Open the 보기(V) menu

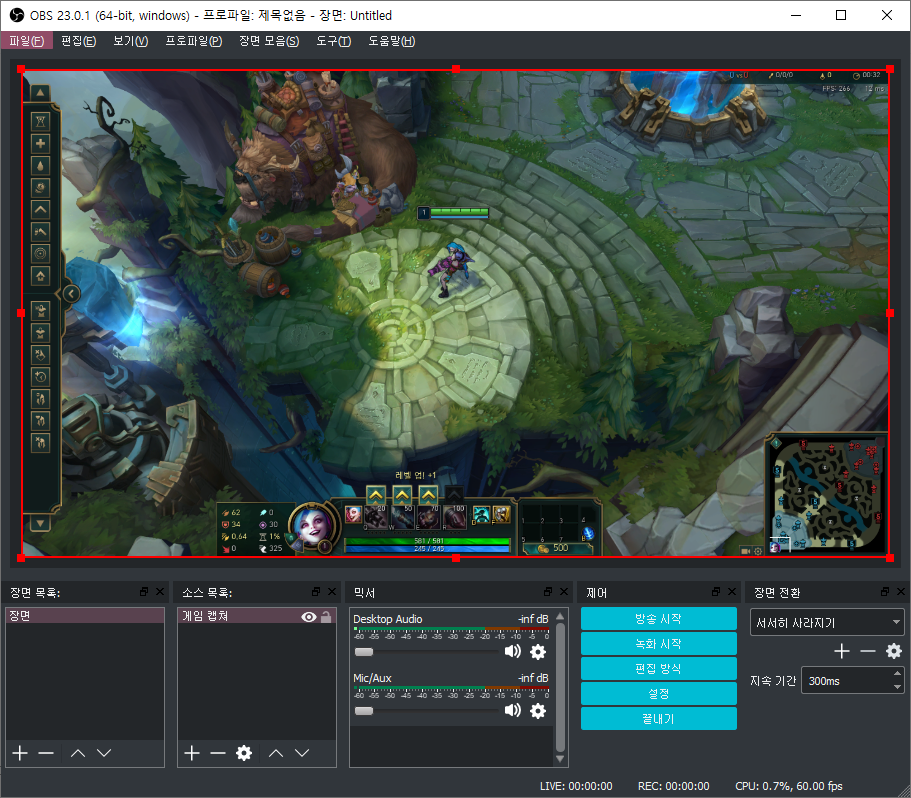click(131, 41)
